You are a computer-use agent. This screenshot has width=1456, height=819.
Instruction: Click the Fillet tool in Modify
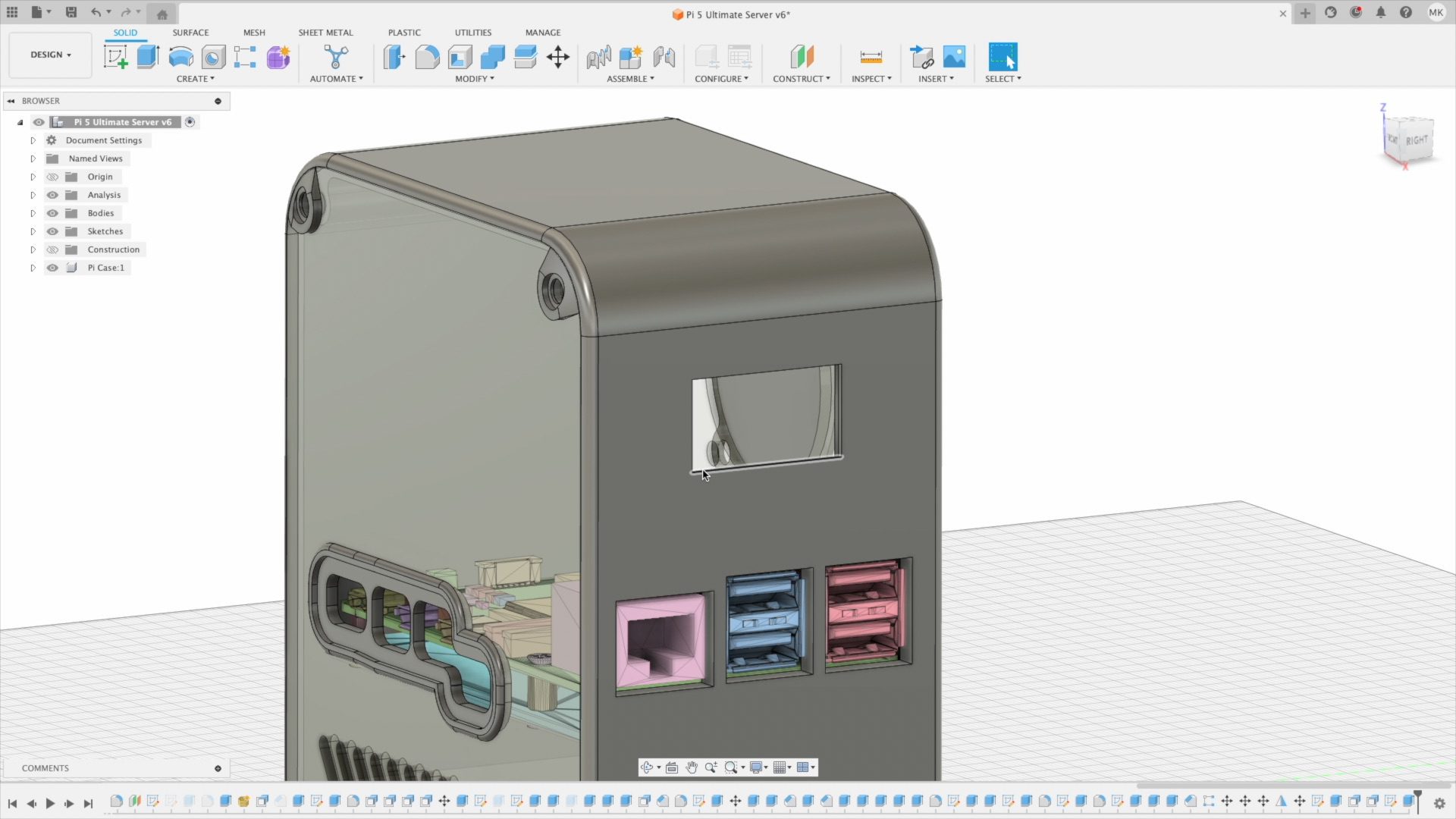point(427,57)
